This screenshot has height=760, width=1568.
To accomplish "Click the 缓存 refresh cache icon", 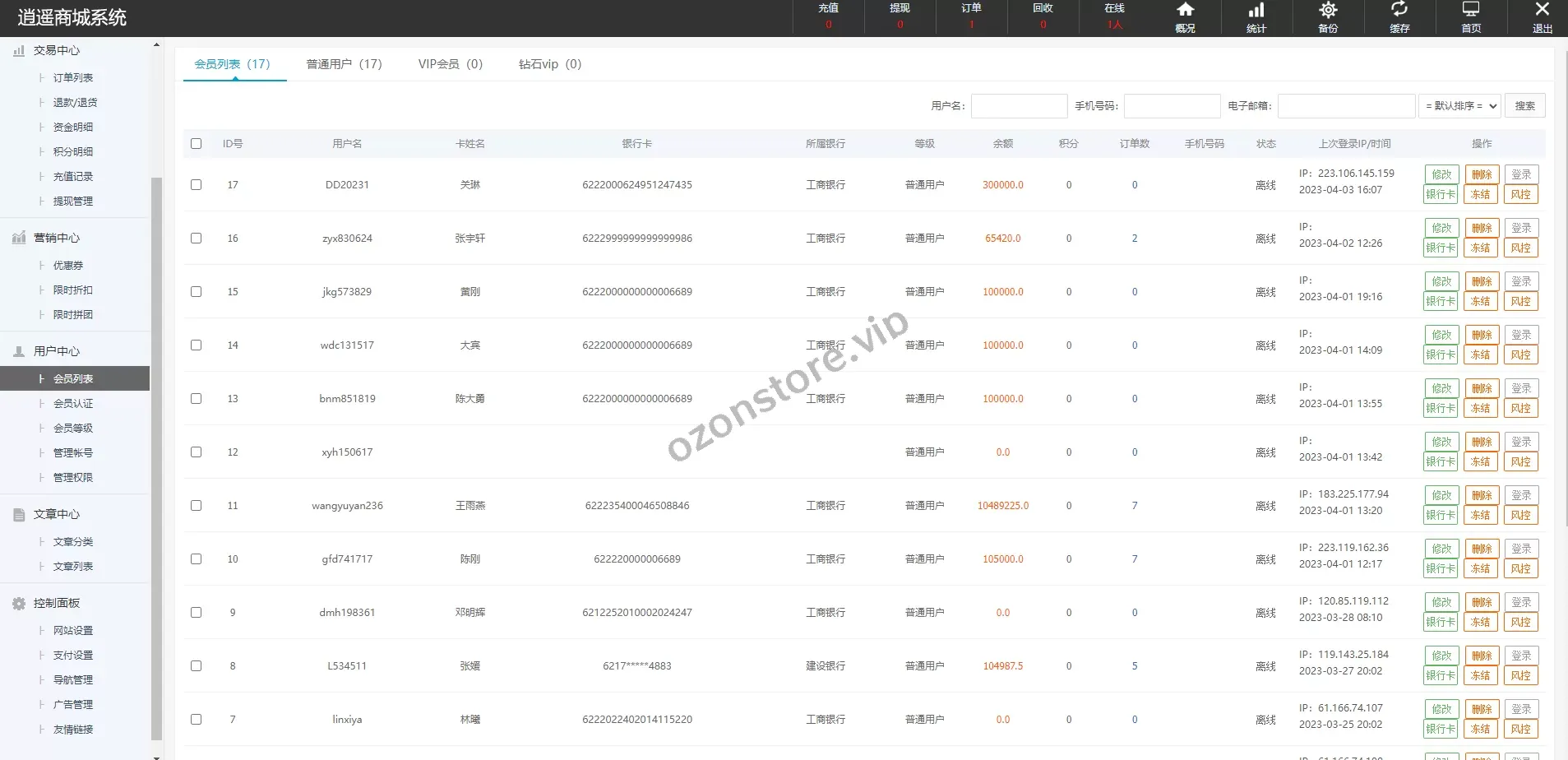I will coord(1399,10).
